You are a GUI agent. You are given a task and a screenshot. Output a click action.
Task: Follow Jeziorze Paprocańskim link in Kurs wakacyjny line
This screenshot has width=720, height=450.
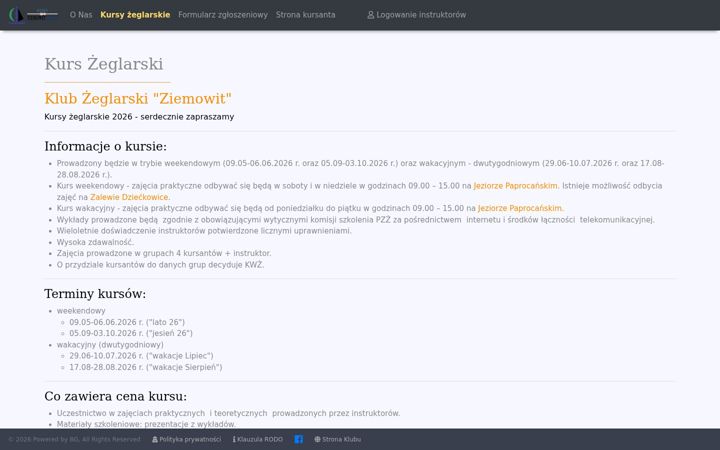[x=520, y=208]
